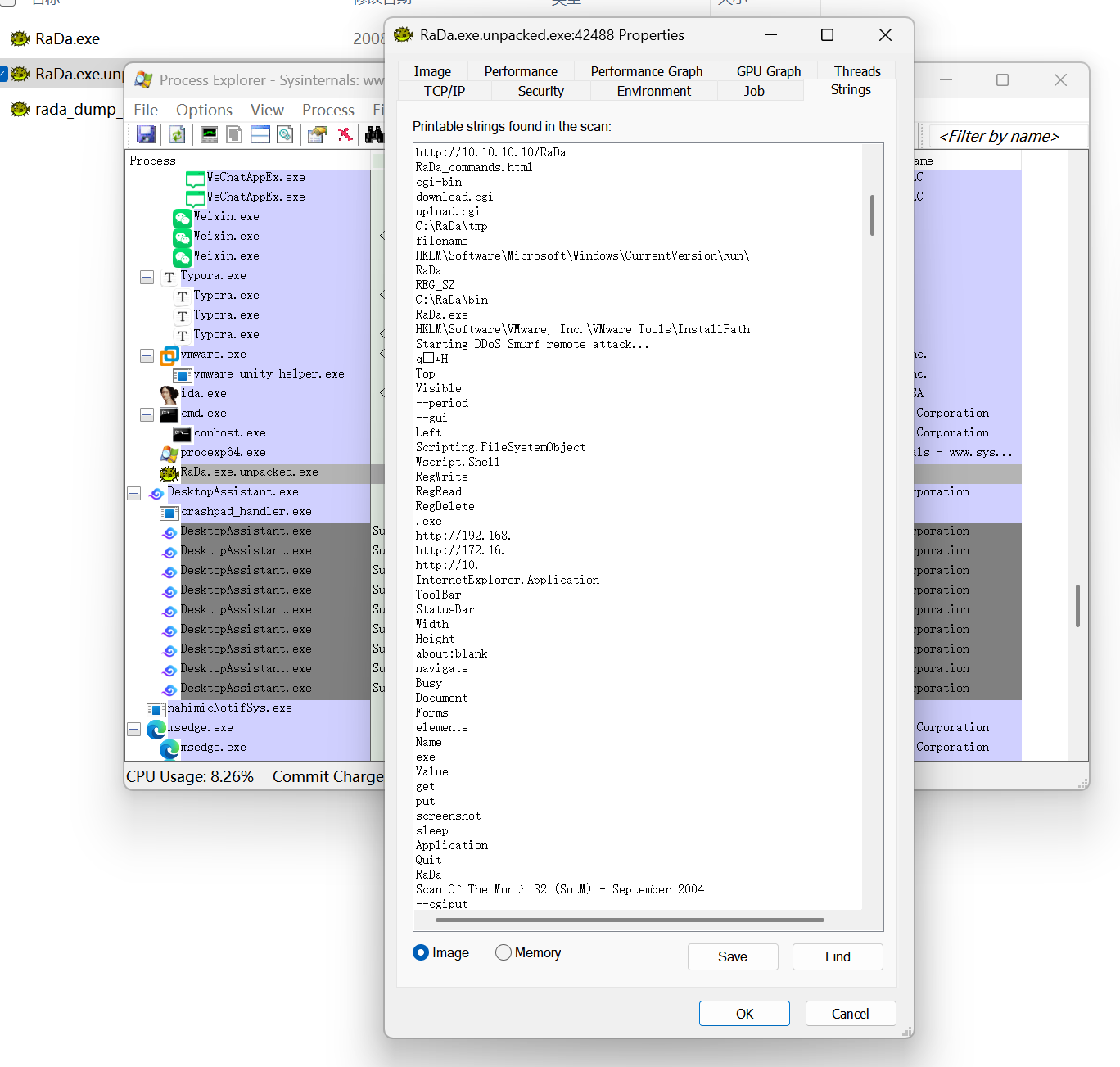Open the Options menu in Process Explorer

click(204, 110)
